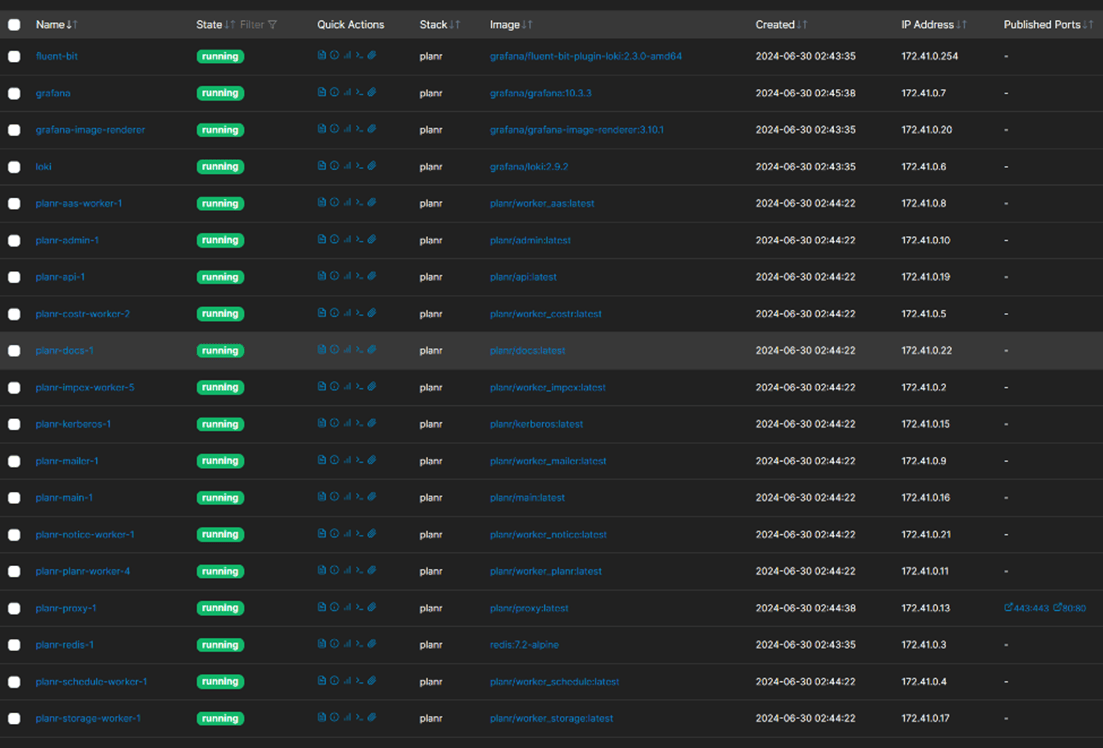Viewport: 1103px width, 748px height.
Task: Open published port 443:443 of planr-proxy-1
Action: click(x=1027, y=608)
